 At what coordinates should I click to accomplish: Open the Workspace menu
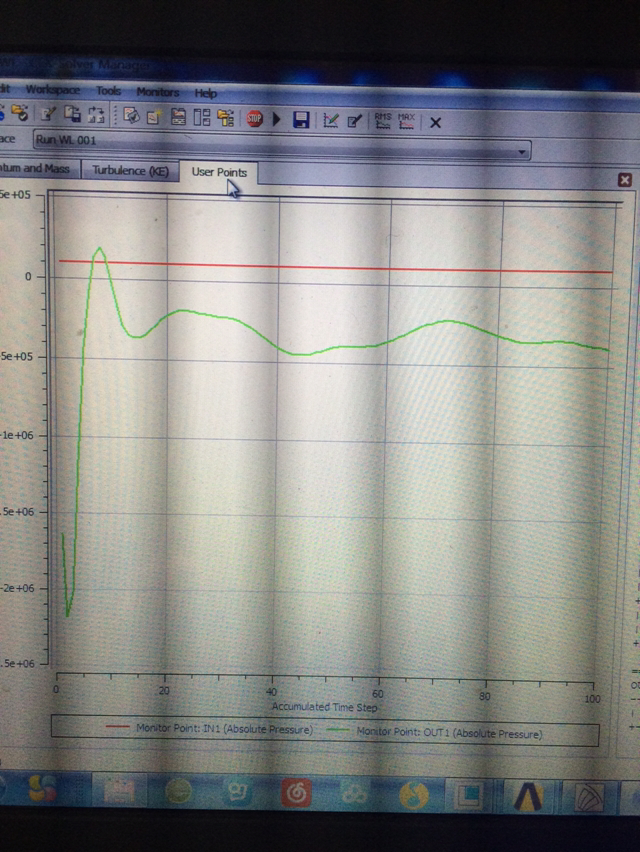[x=53, y=90]
